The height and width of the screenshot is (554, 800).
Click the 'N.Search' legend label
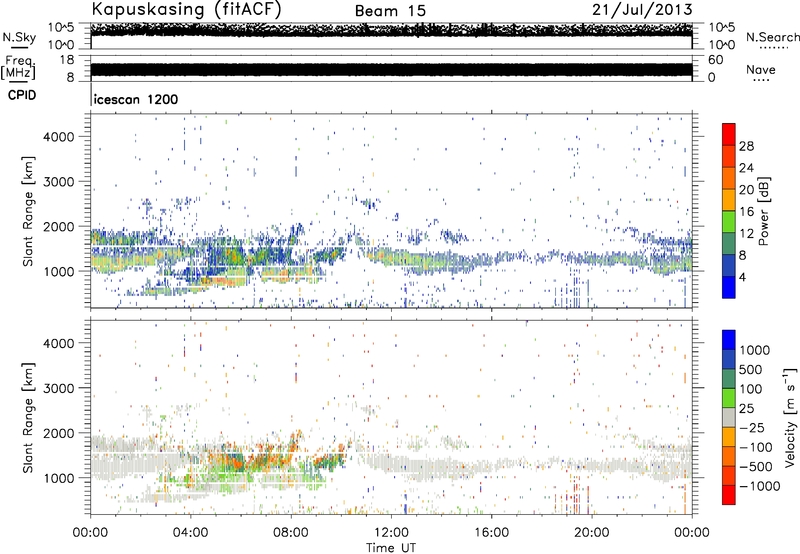(772, 37)
